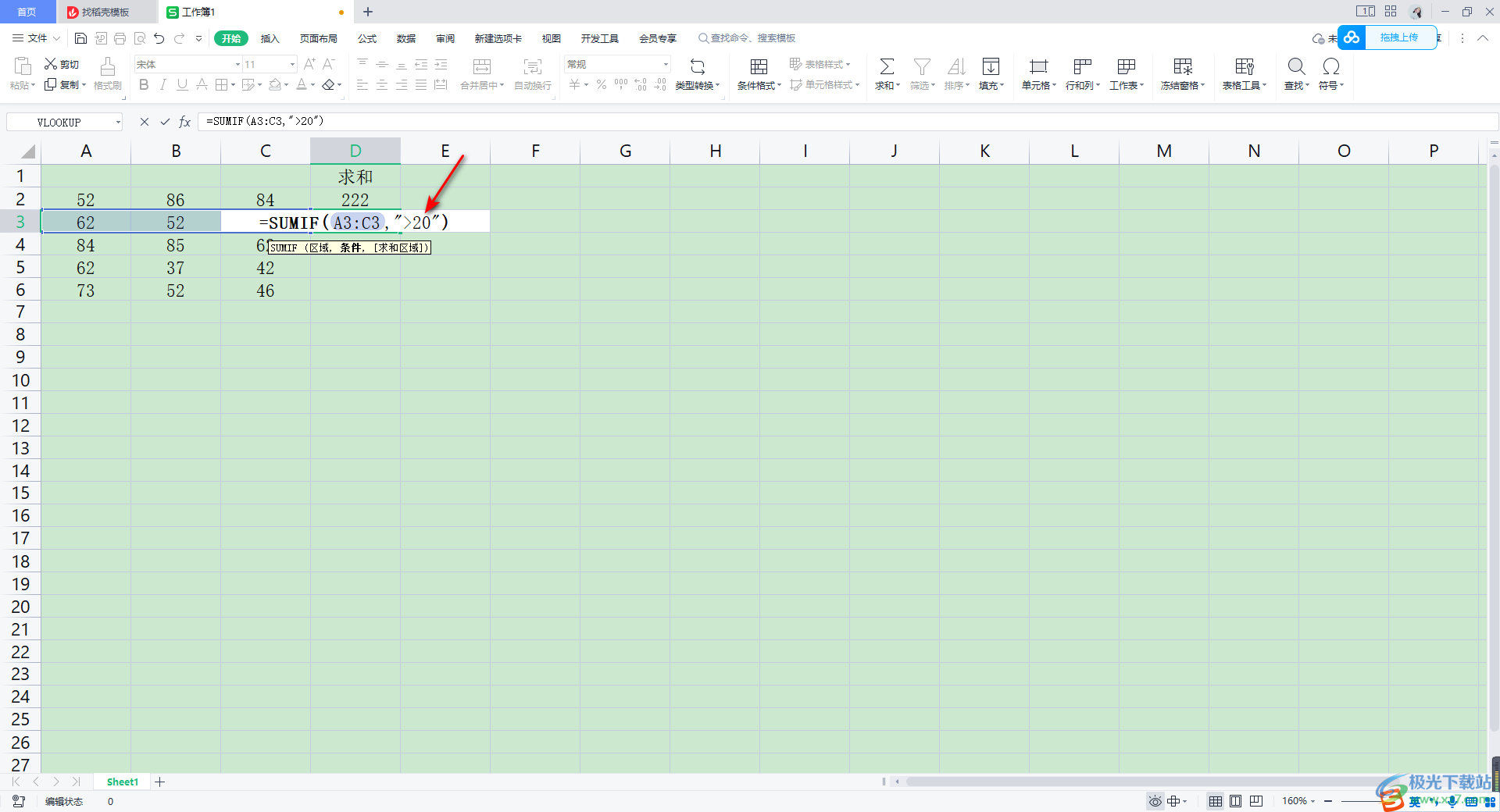Click the Find (查找) magnifier icon
This screenshot has width=1500, height=812.
point(1296,66)
